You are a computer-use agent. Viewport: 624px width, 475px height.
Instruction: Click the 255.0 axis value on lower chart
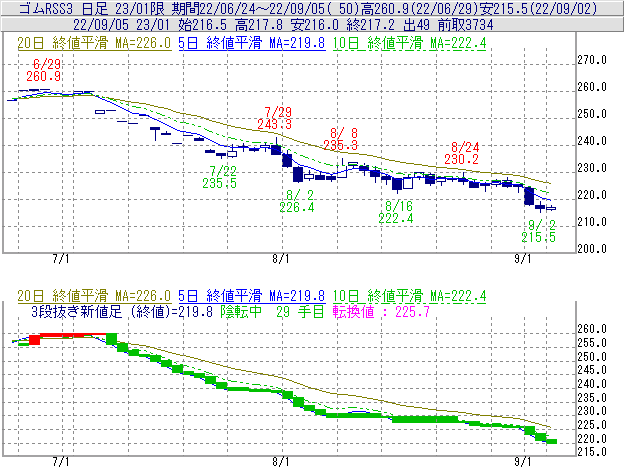click(x=592, y=343)
